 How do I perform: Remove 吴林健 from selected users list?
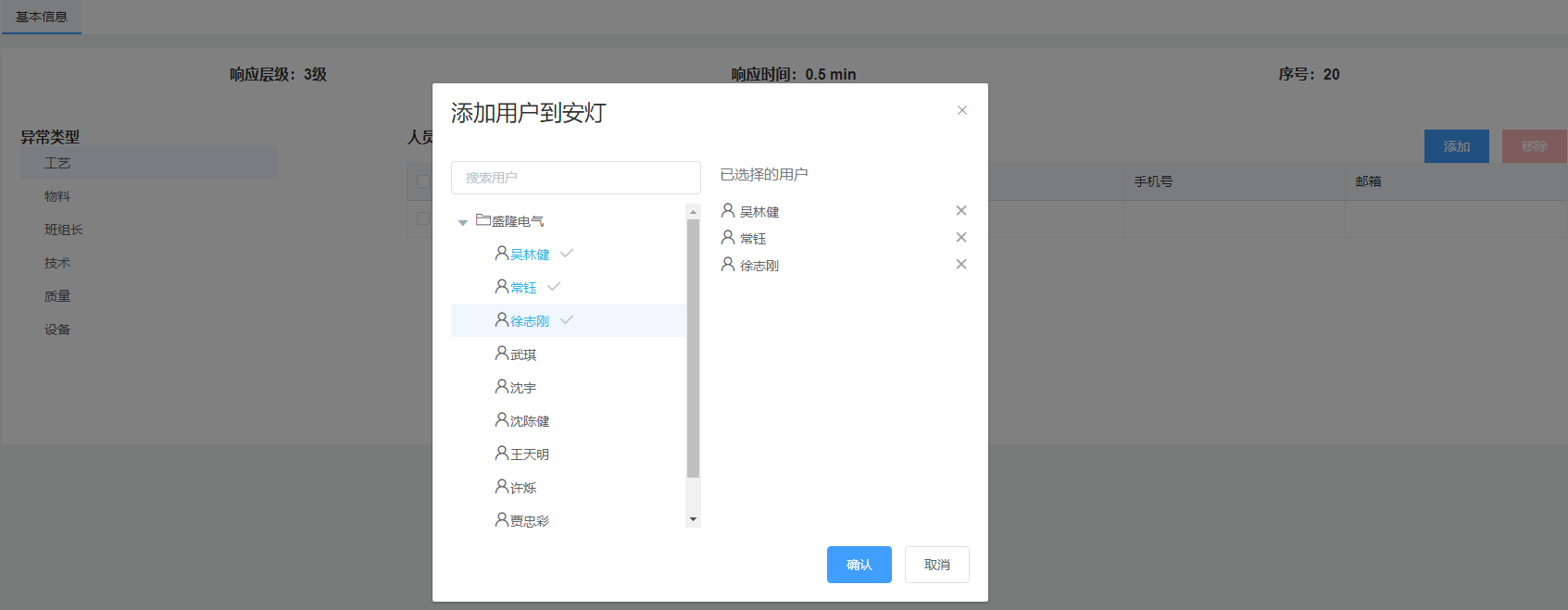click(961, 211)
